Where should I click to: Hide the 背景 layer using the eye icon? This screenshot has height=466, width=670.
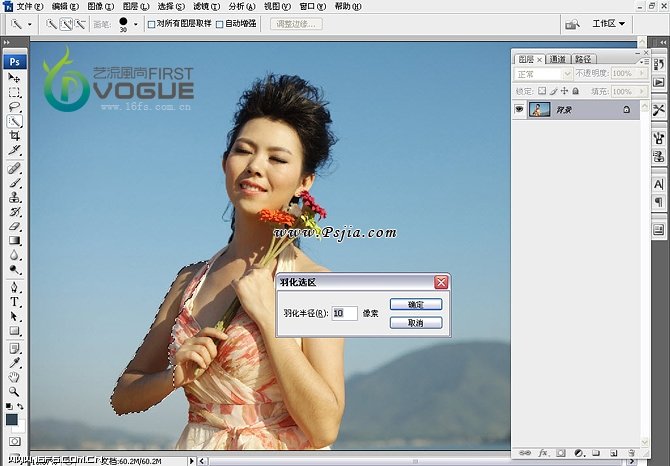(x=519, y=109)
